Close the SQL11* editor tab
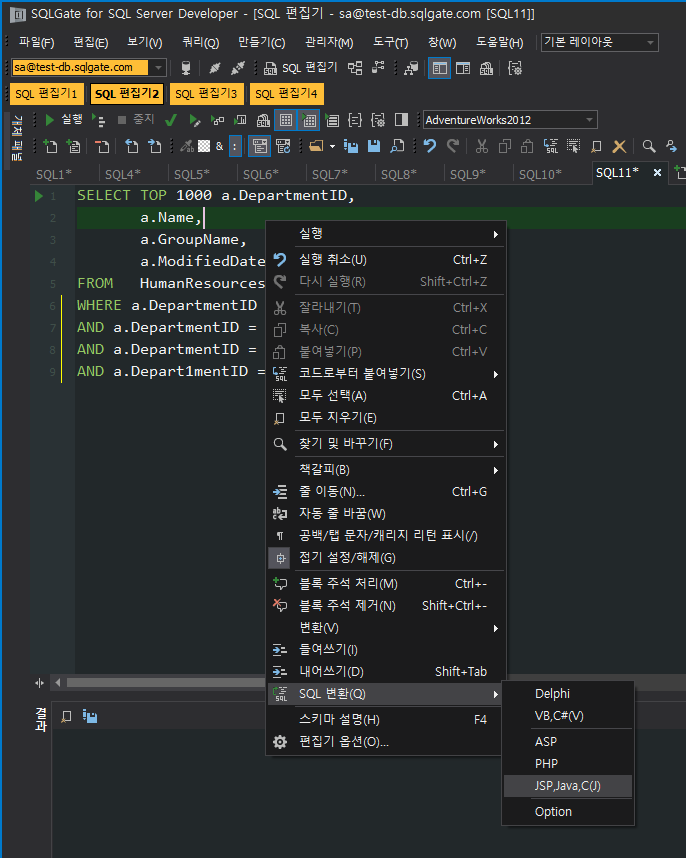The image size is (686, 858). (x=658, y=172)
